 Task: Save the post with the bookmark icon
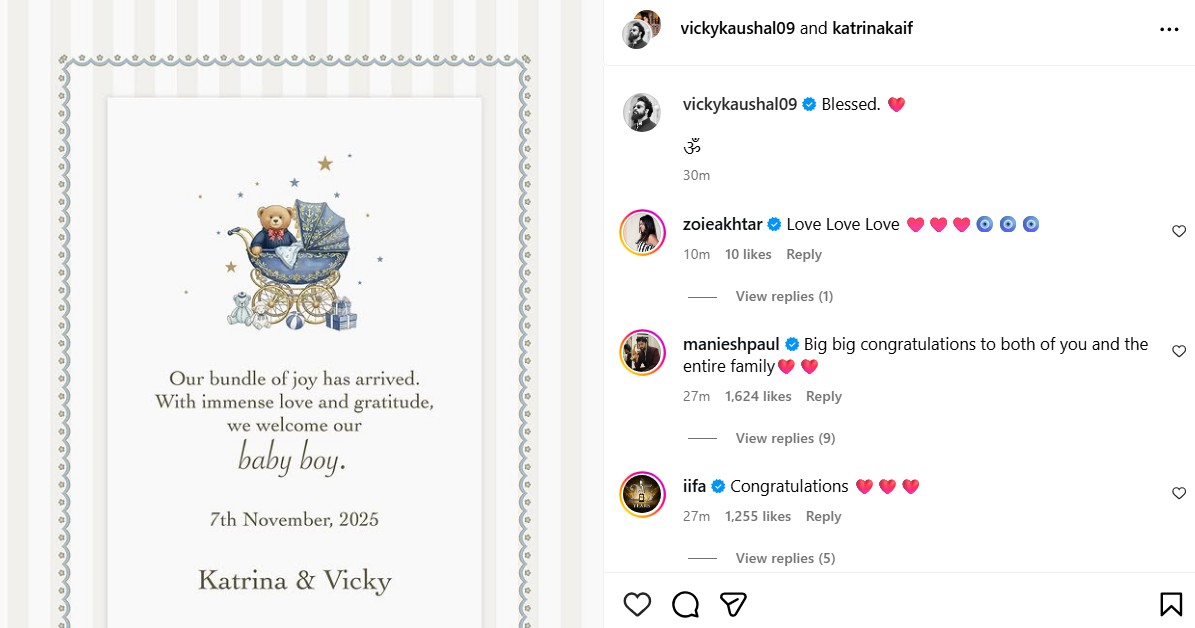(1171, 604)
